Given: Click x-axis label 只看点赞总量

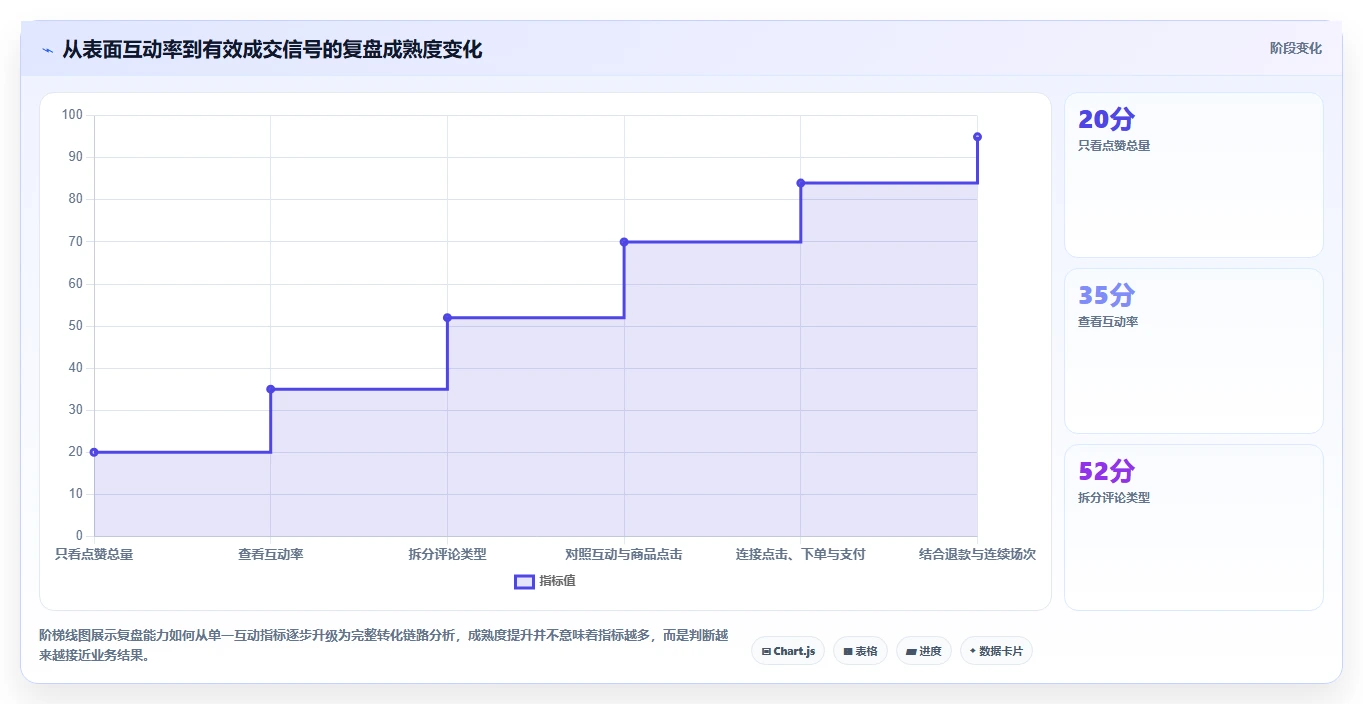Looking at the screenshot, I should tap(94, 554).
